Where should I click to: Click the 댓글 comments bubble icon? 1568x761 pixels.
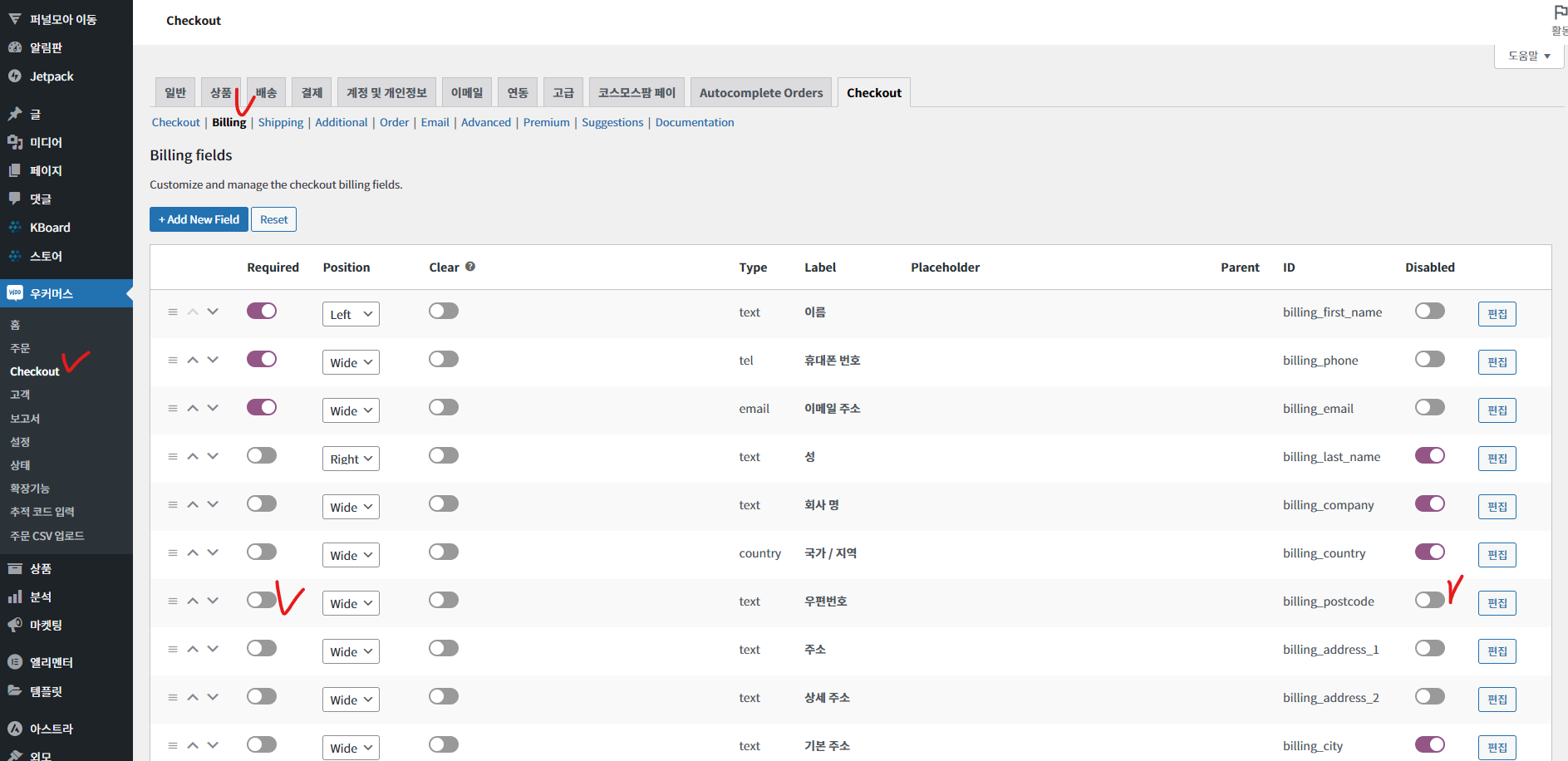[x=15, y=199]
